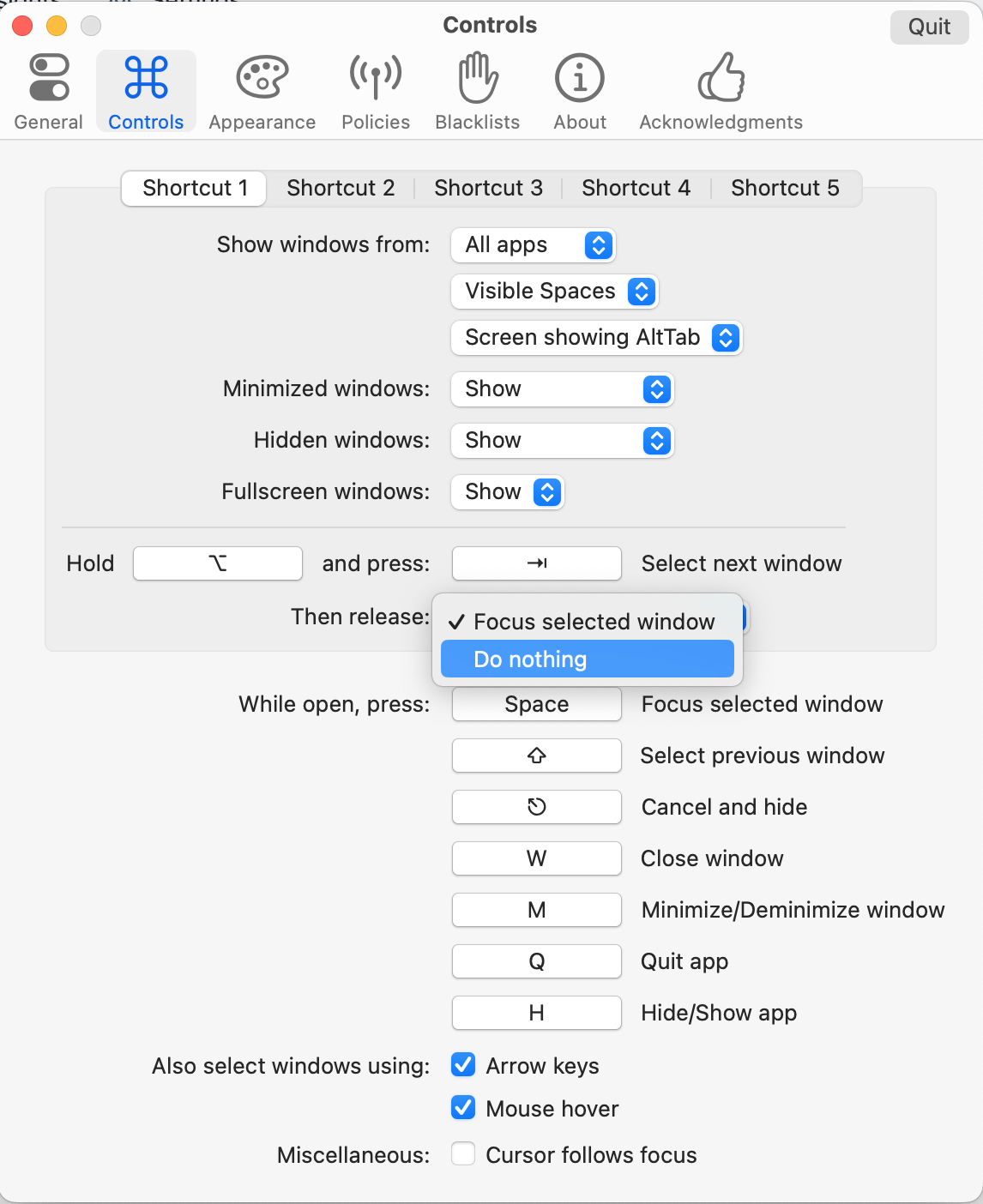This screenshot has height=1204, width=983.
Task: Click the hold shortcut key field
Action: tap(217, 563)
